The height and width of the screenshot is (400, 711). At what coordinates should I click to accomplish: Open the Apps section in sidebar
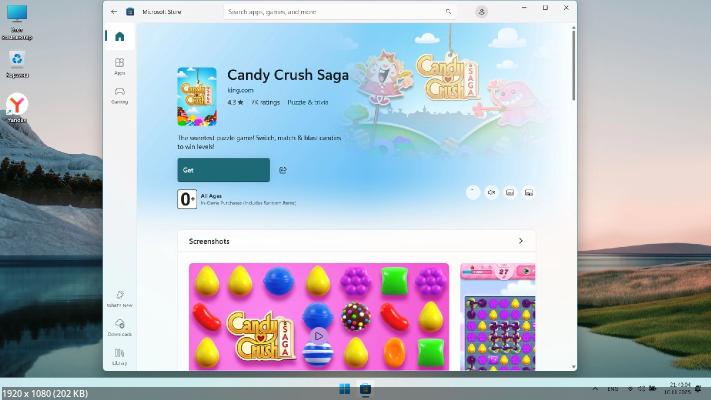tap(119, 66)
